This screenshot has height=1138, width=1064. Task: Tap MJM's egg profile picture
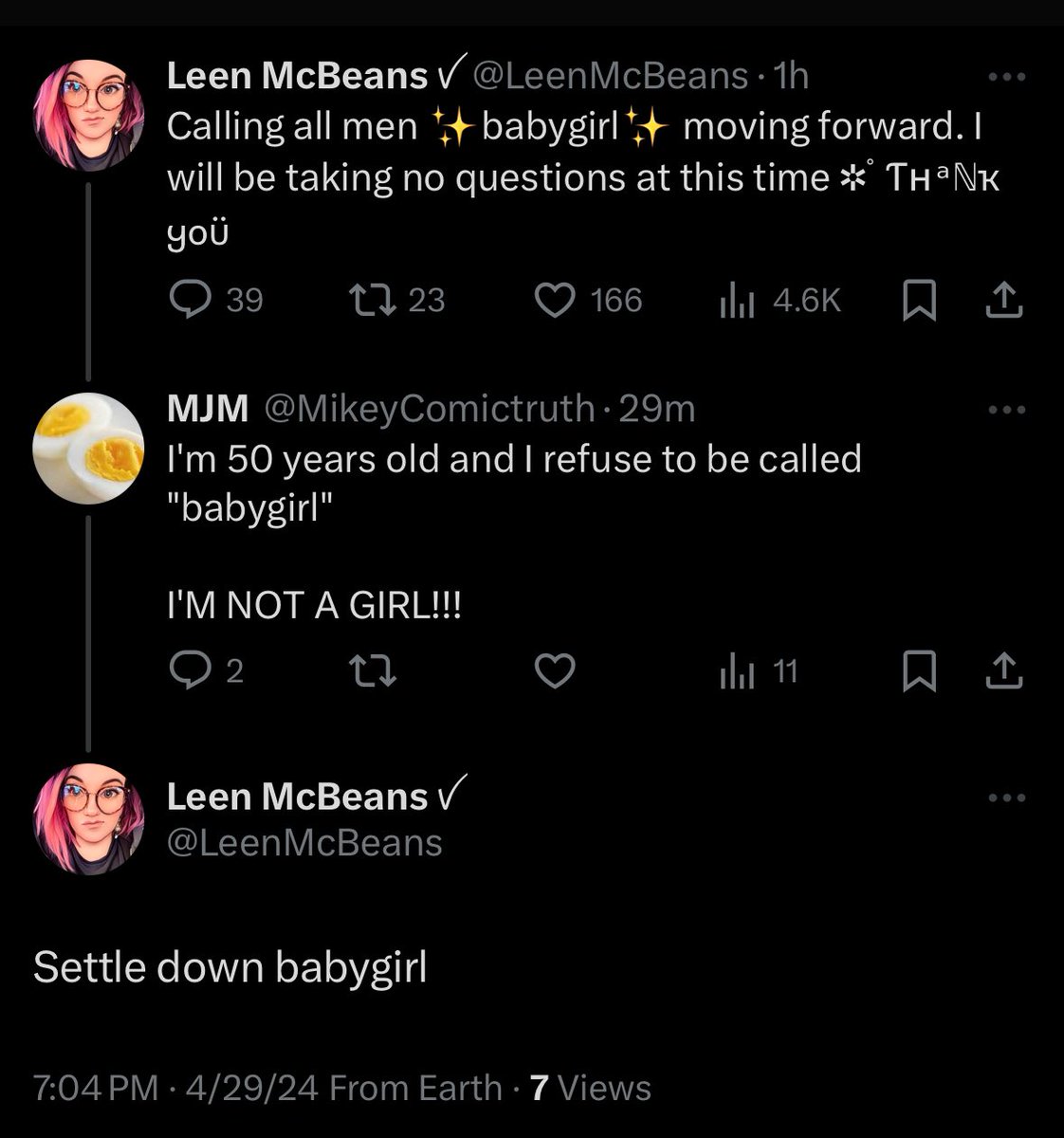pyautogui.click(x=88, y=449)
